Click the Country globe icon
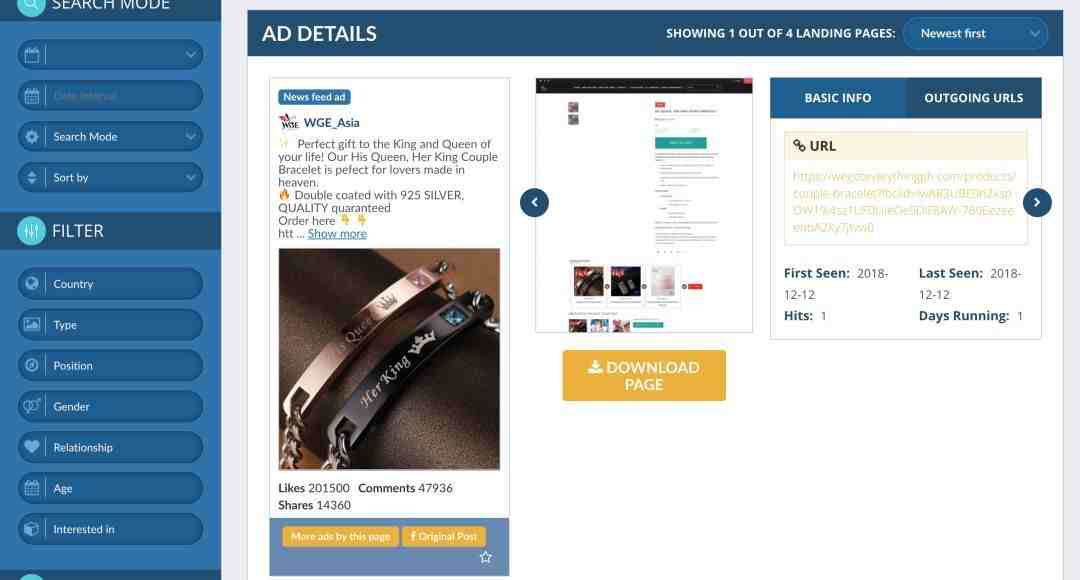The height and width of the screenshot is (580, 1080). 32,284
